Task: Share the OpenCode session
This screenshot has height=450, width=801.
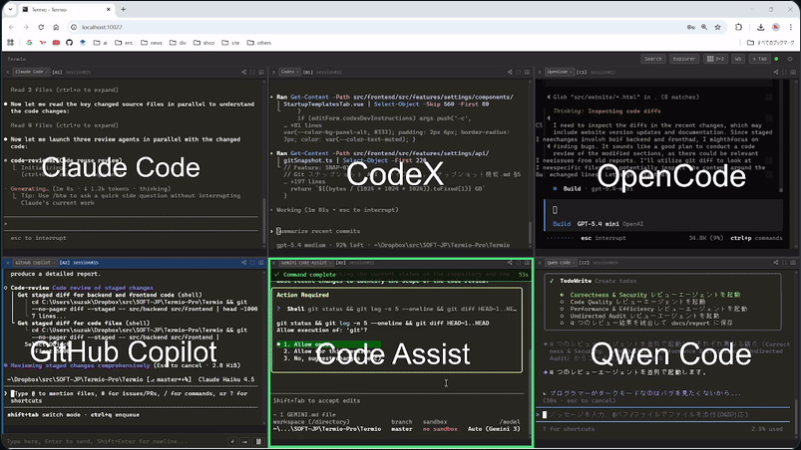Action: [776, 72]
